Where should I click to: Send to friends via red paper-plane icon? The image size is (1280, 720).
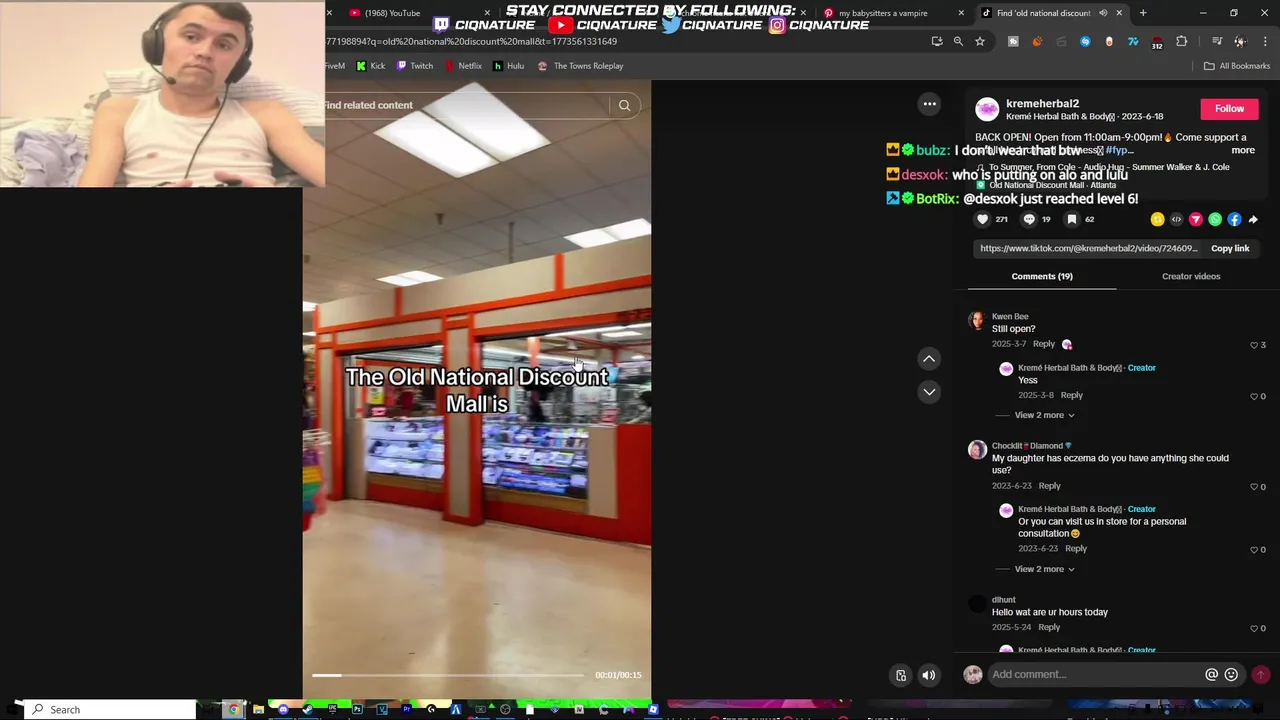point(1195,219)
